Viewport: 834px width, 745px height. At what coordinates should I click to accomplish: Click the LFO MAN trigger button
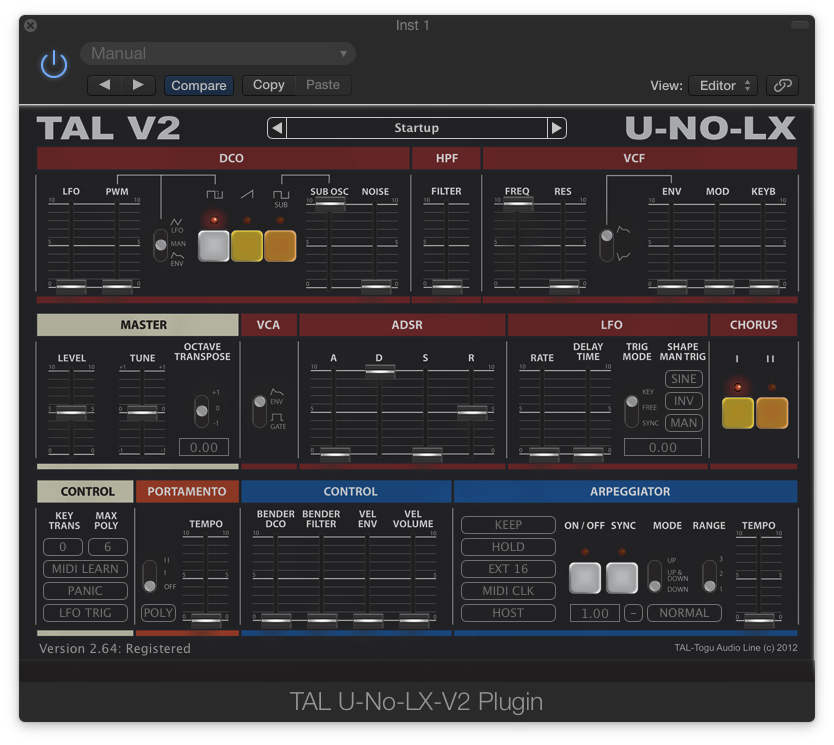click(x=683, y=423)
